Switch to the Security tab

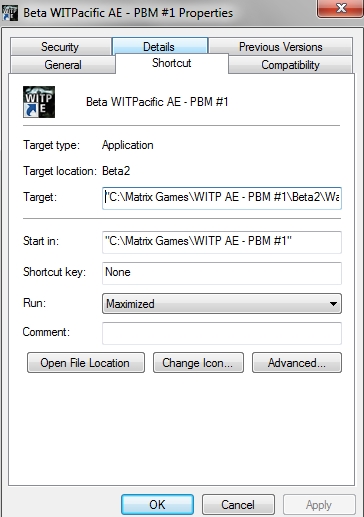click(60, 47)
